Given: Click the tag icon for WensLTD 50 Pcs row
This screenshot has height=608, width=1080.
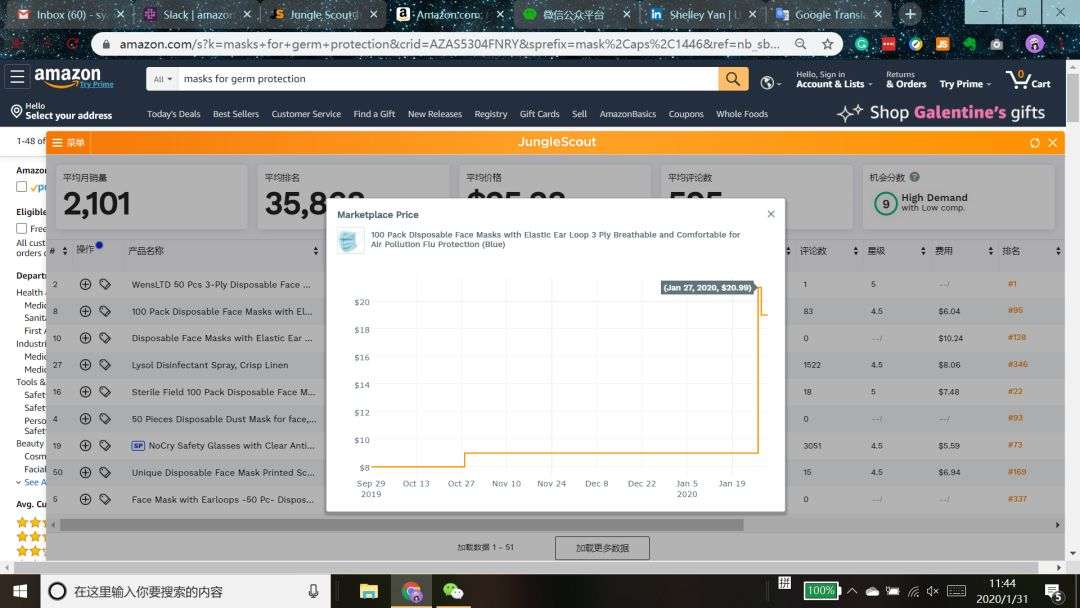Looking at the screenshot, I should click(x=105, y=284).
